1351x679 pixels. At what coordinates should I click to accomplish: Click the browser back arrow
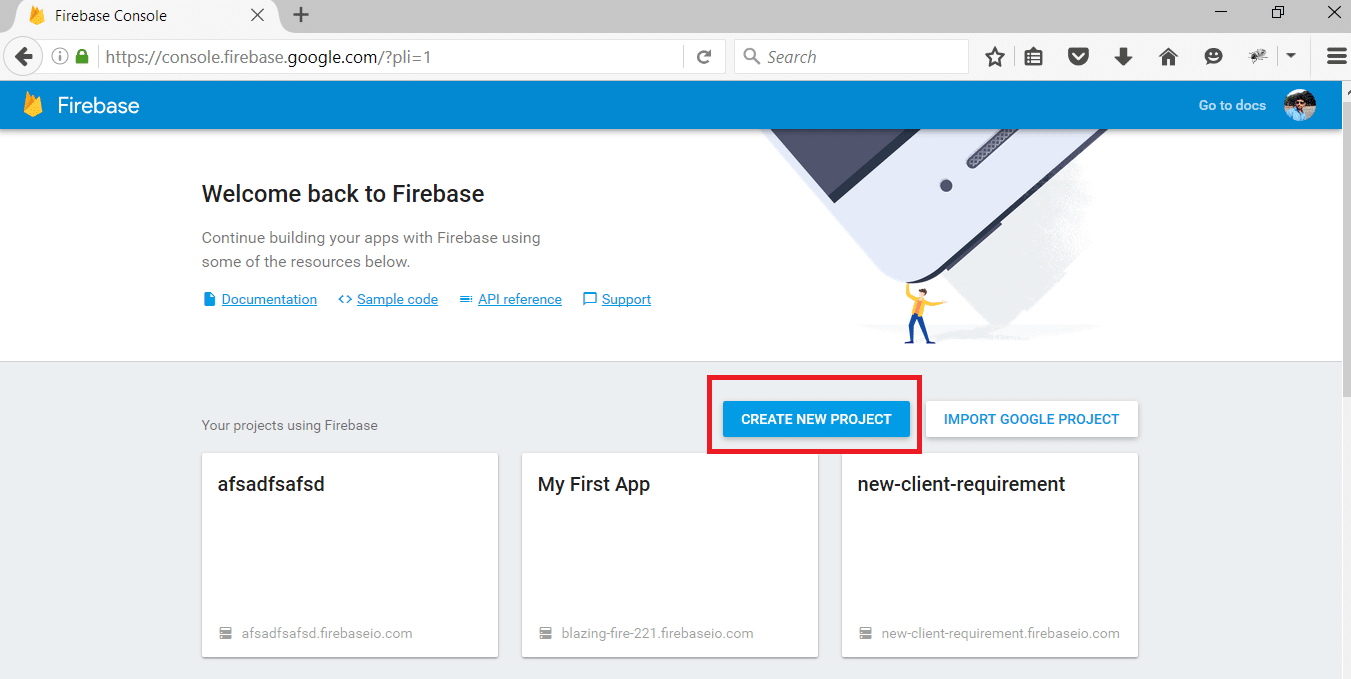point(24,57)
